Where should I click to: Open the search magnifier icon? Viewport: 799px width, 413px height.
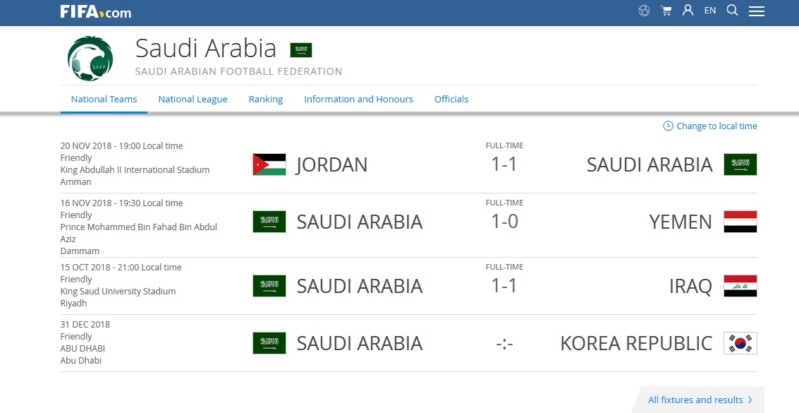[732, 10]
